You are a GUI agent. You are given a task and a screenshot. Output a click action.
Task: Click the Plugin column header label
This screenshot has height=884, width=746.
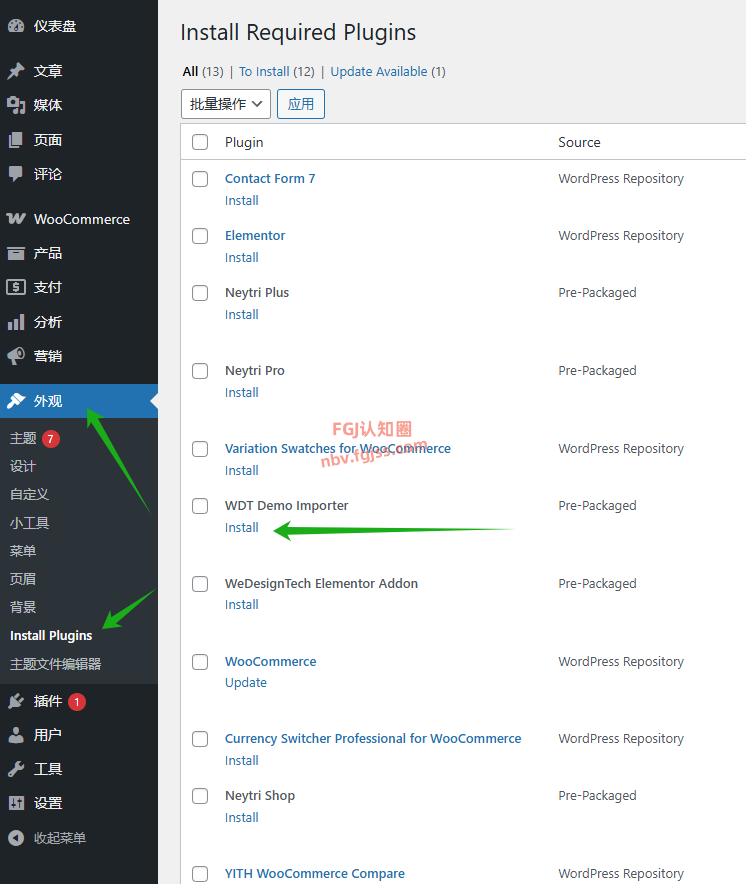[244, 142]
